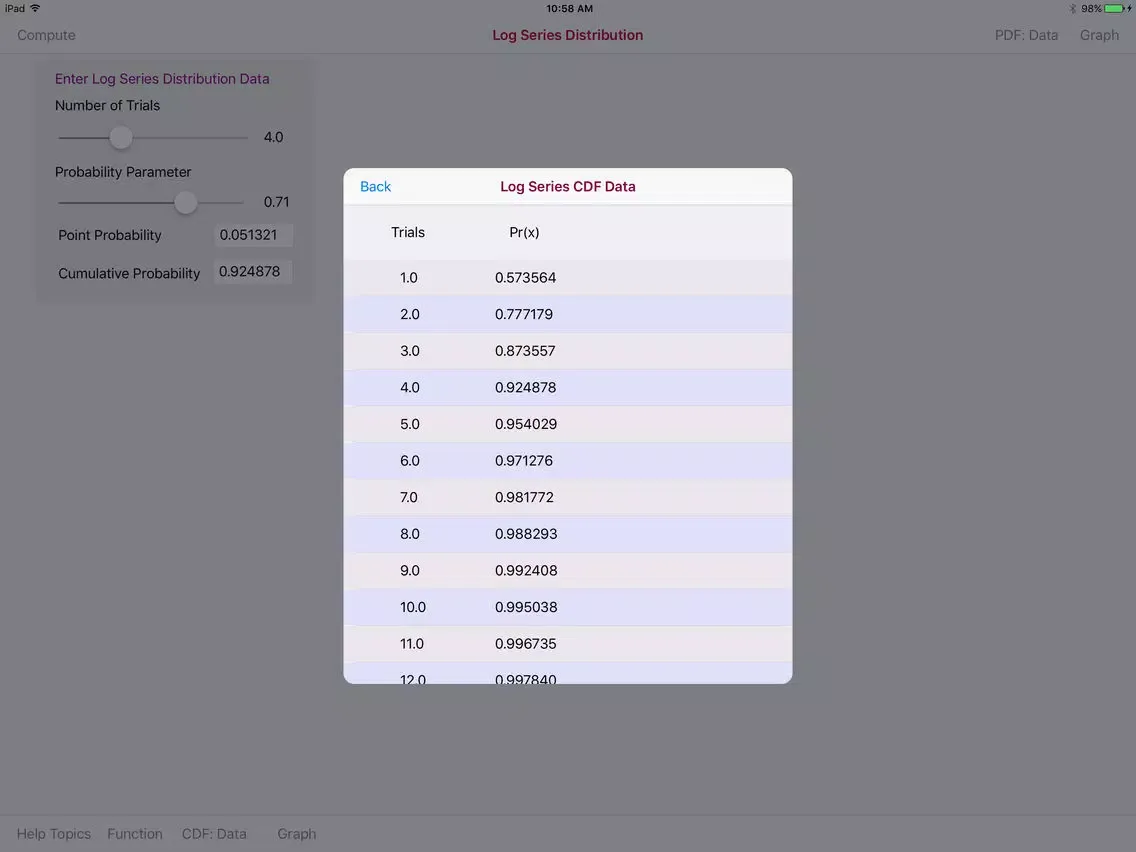This screenshot has height=852, width=1136.
Task: Click the Wi-Fi status icon
Action: tap(35, 8)
